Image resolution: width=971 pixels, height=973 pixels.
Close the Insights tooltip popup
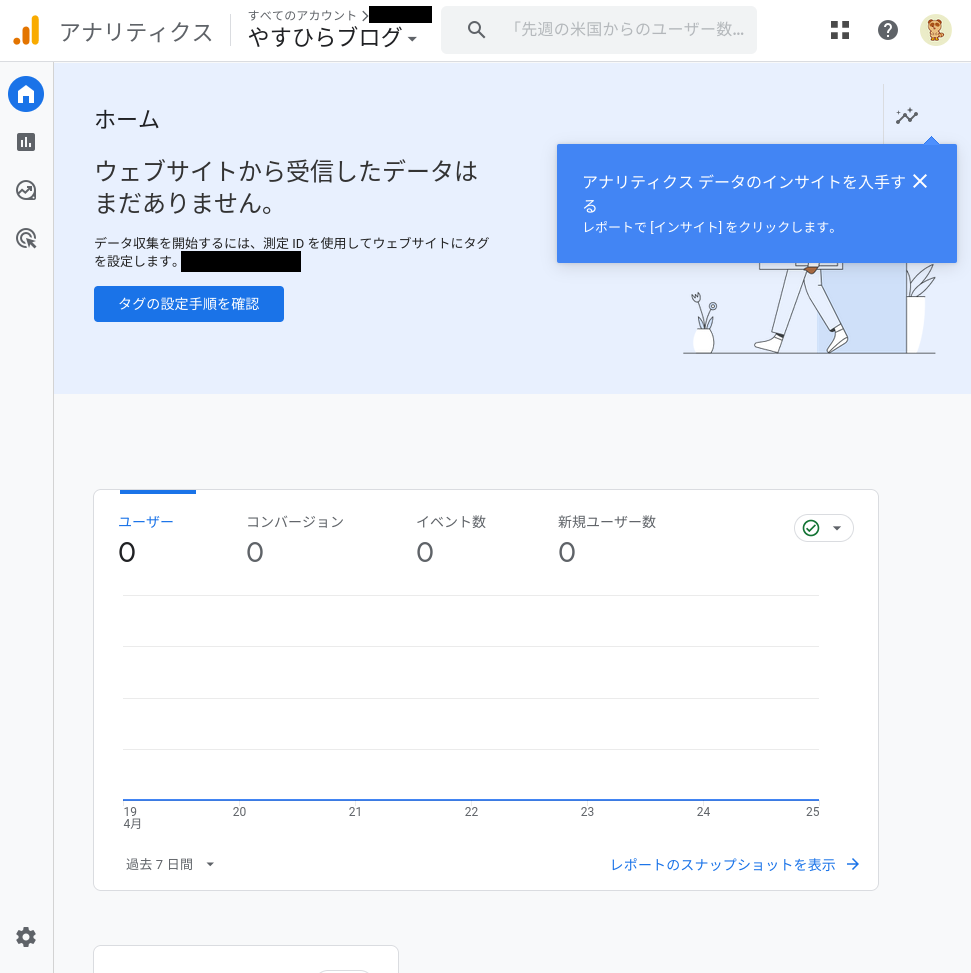920,181
